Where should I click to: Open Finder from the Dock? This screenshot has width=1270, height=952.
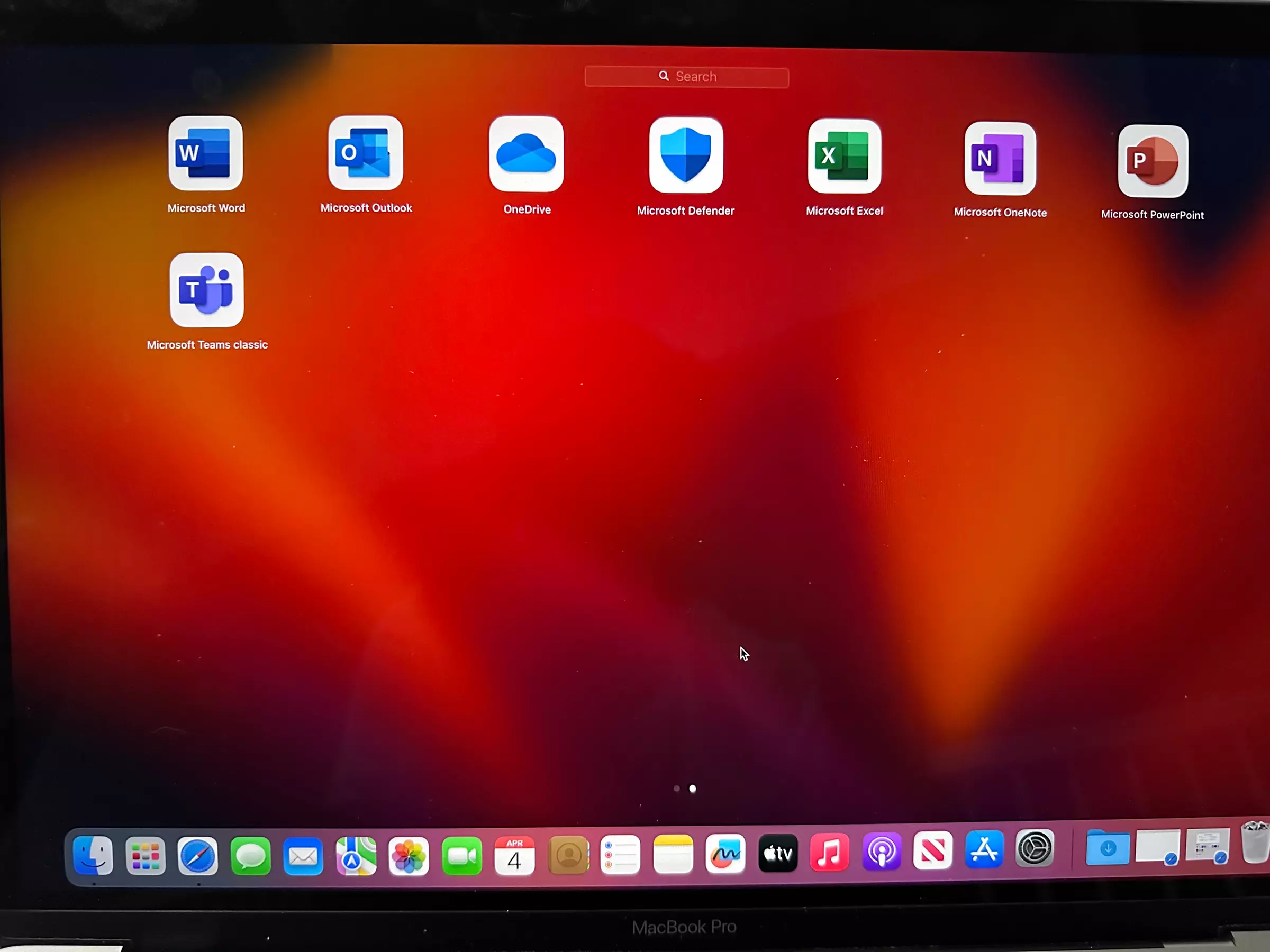pyautogui.click(x=93, y=856)
